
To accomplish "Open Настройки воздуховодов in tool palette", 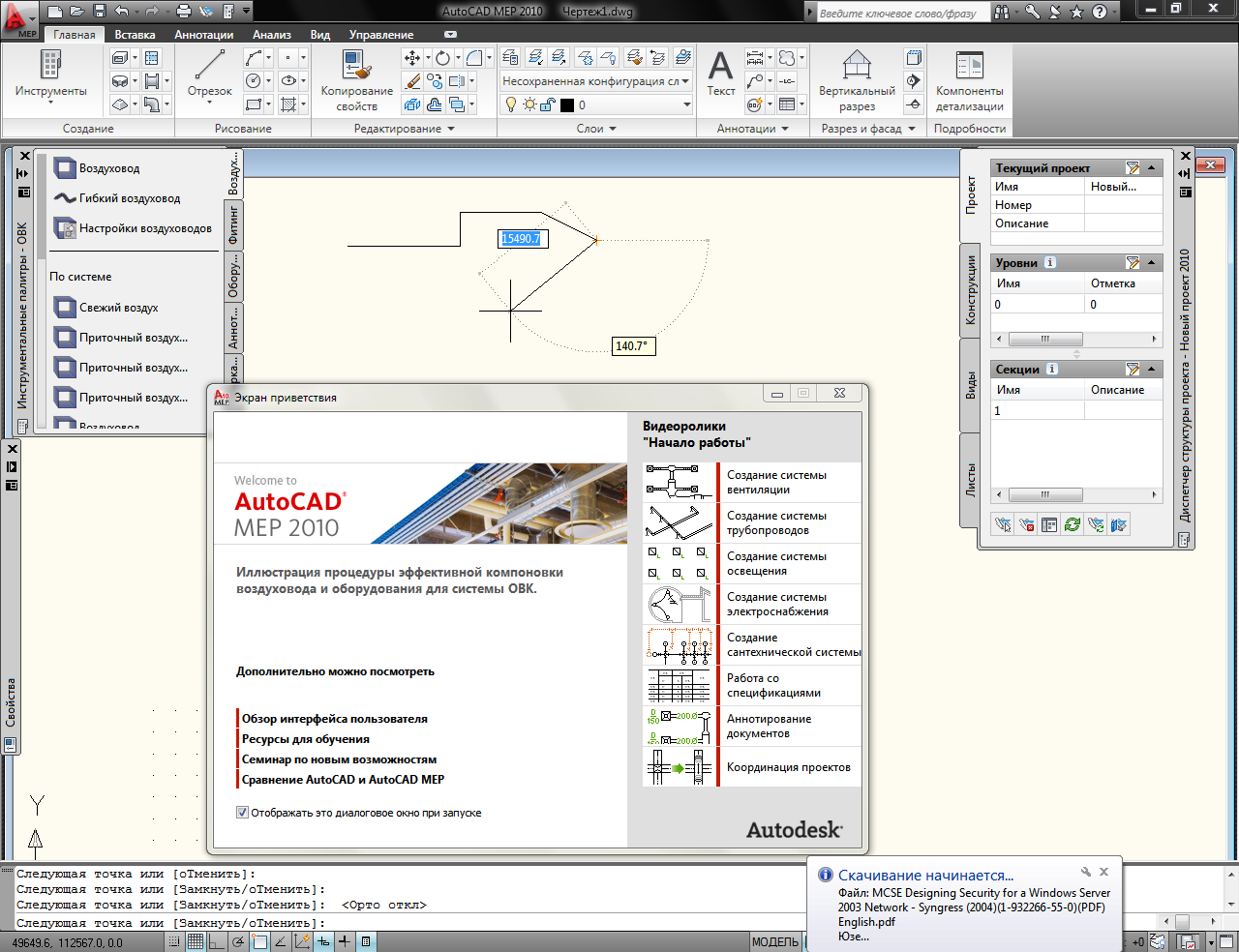I will [144, 228].
